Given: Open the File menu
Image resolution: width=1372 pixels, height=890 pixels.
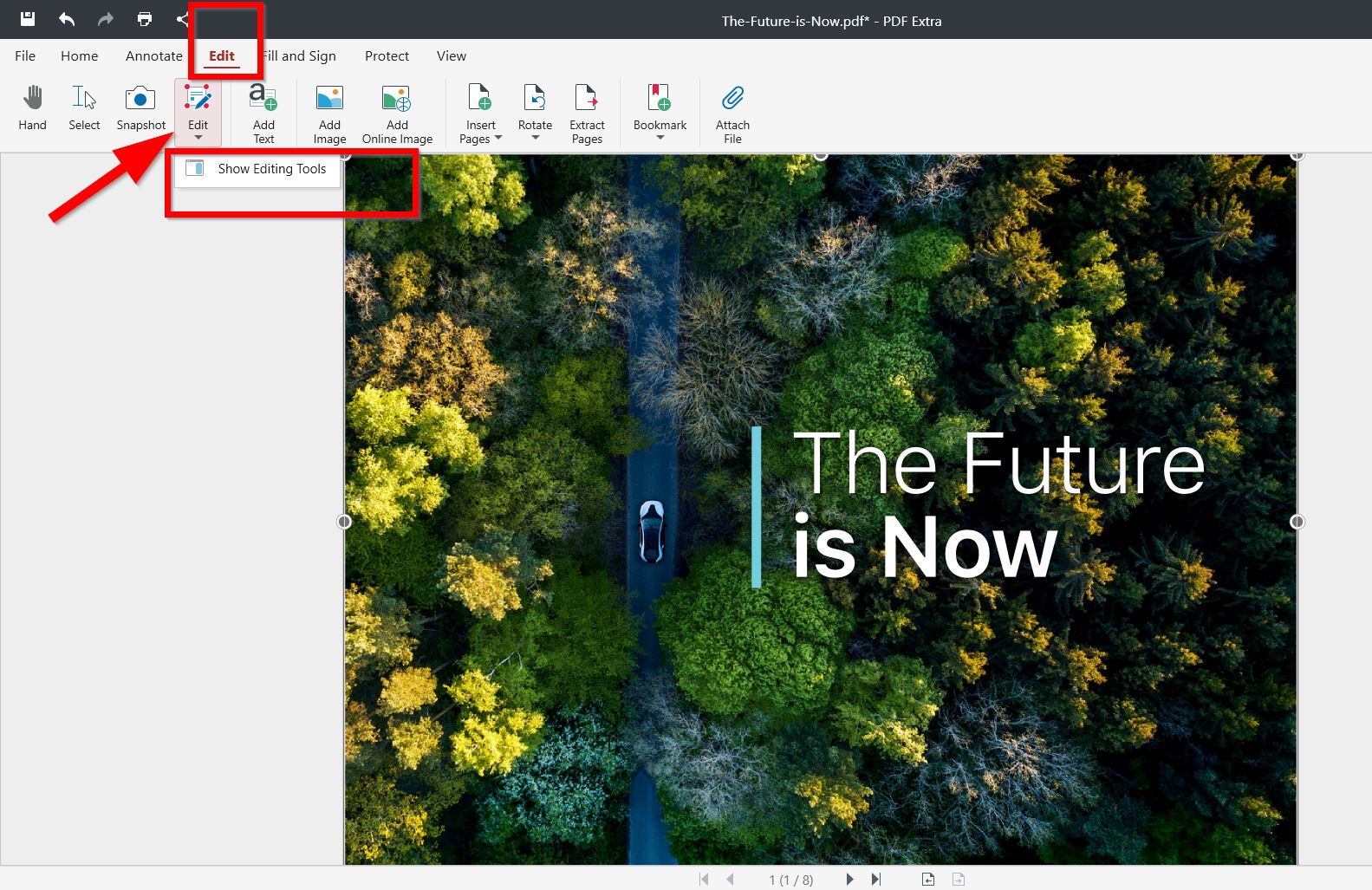Looking at the screenshot, I should pyautogui.click(x=25, y=55).
